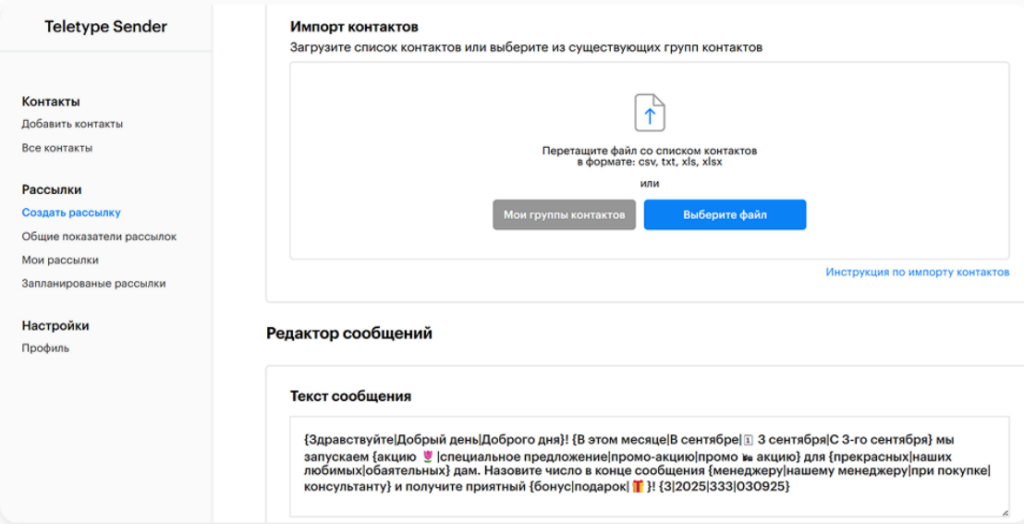The height and width of the screenshot is (524, 1024).
Task: Click the gift emoji in the message text
Action: (639, 487)
